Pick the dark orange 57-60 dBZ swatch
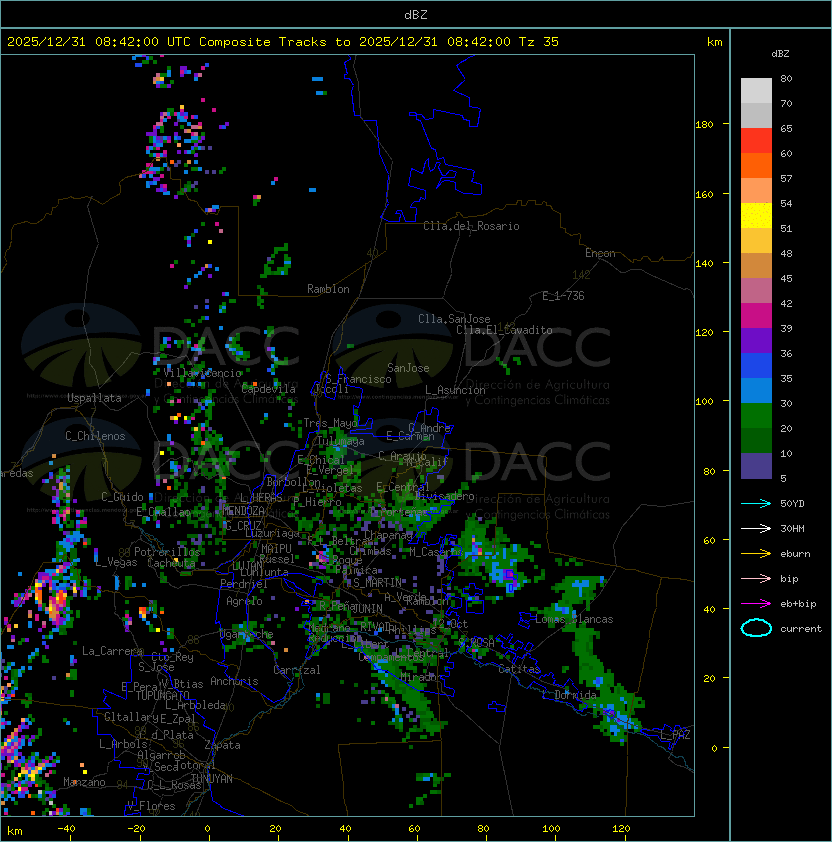The height and width of the screenshot is (842, 832). pyautogui.click(x=756, y=165)
